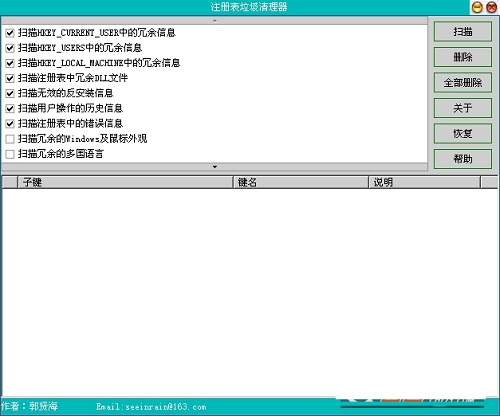500x416 pixels.
Task: Minimize the window with the yellow icon
Action: coord(477,7)
